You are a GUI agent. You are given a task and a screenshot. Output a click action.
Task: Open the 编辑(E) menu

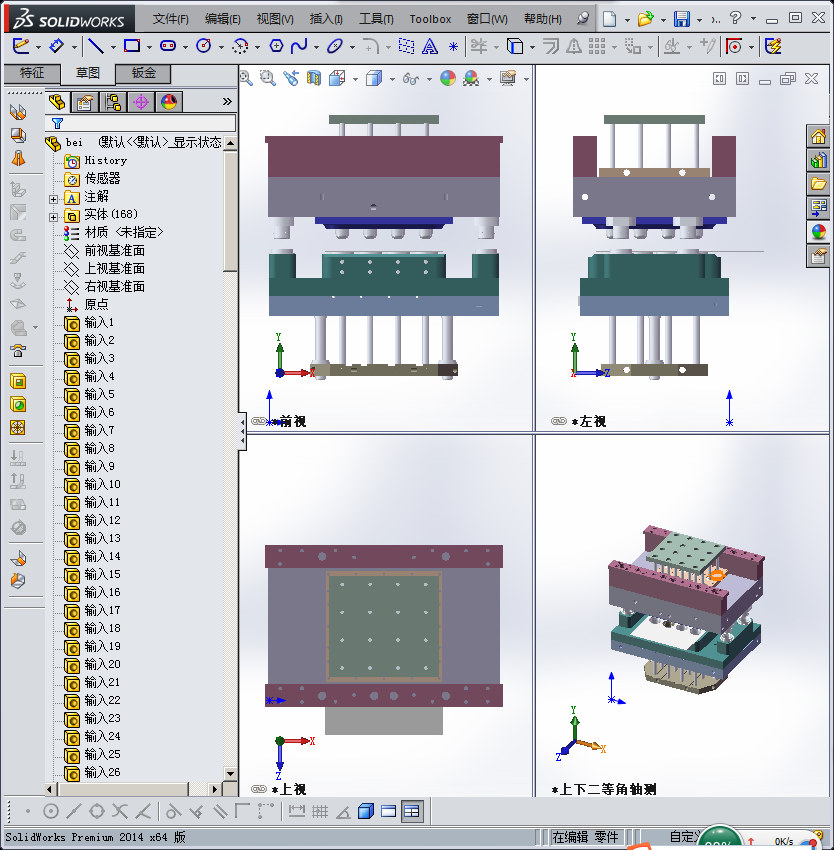[x=222, y=19]
